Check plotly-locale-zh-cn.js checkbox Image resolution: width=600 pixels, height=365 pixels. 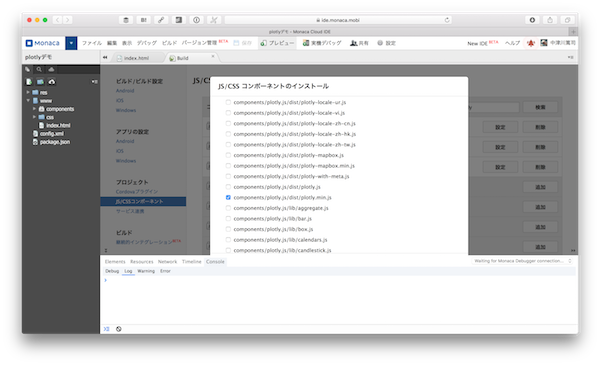(x=228, y=123)
